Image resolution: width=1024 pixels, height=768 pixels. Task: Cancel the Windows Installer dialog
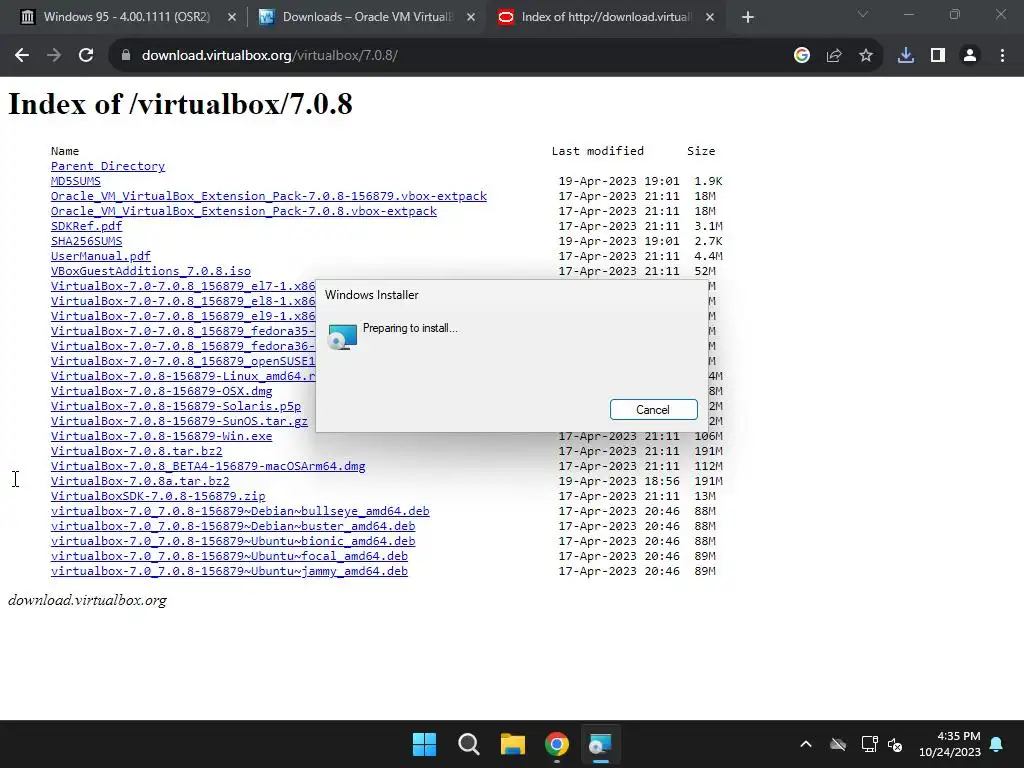[x=653, y=409]
